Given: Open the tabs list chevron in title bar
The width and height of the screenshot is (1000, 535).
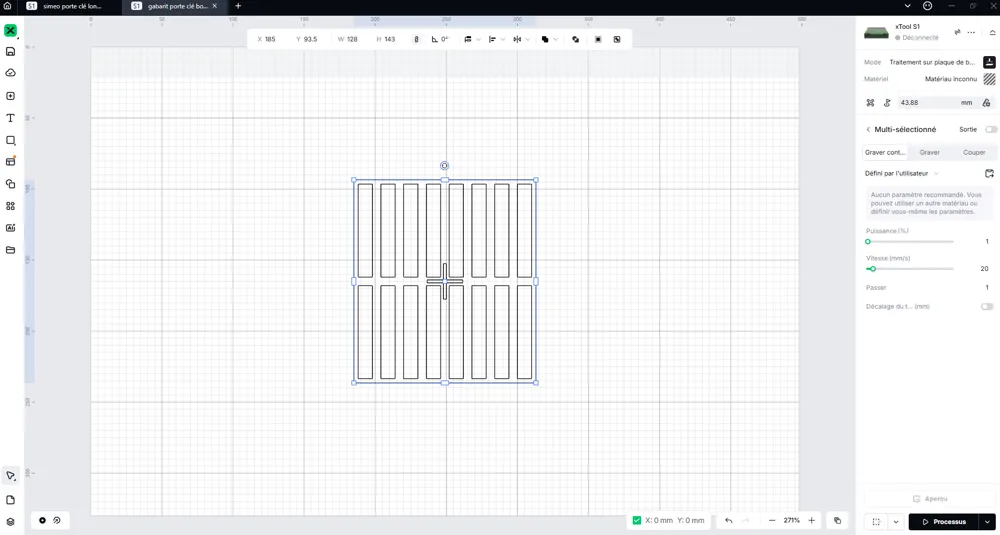Looking at the screenshot, I should (x=908, y=6).
